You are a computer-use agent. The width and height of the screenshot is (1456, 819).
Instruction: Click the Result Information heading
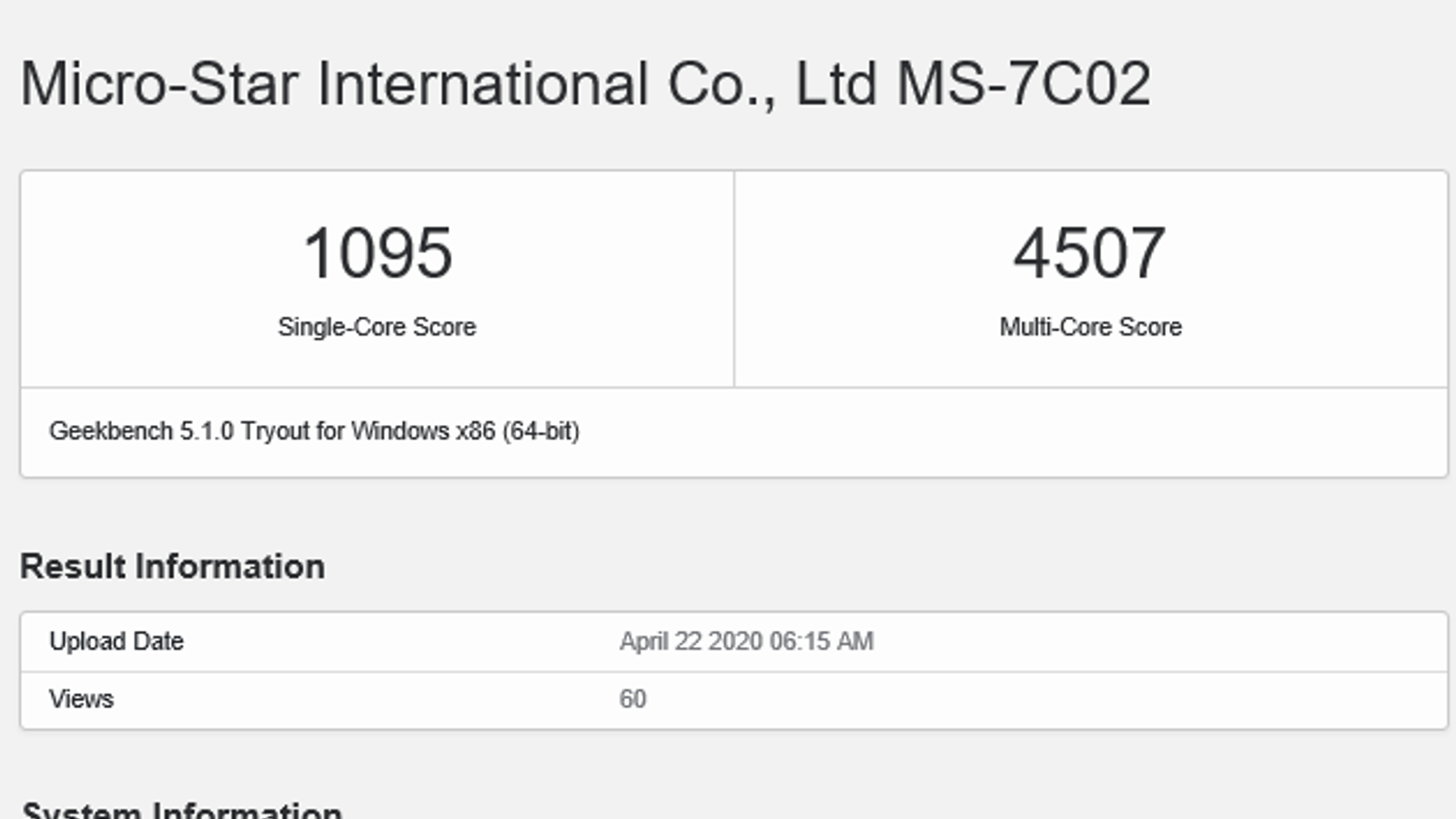(x=172, y=566)
